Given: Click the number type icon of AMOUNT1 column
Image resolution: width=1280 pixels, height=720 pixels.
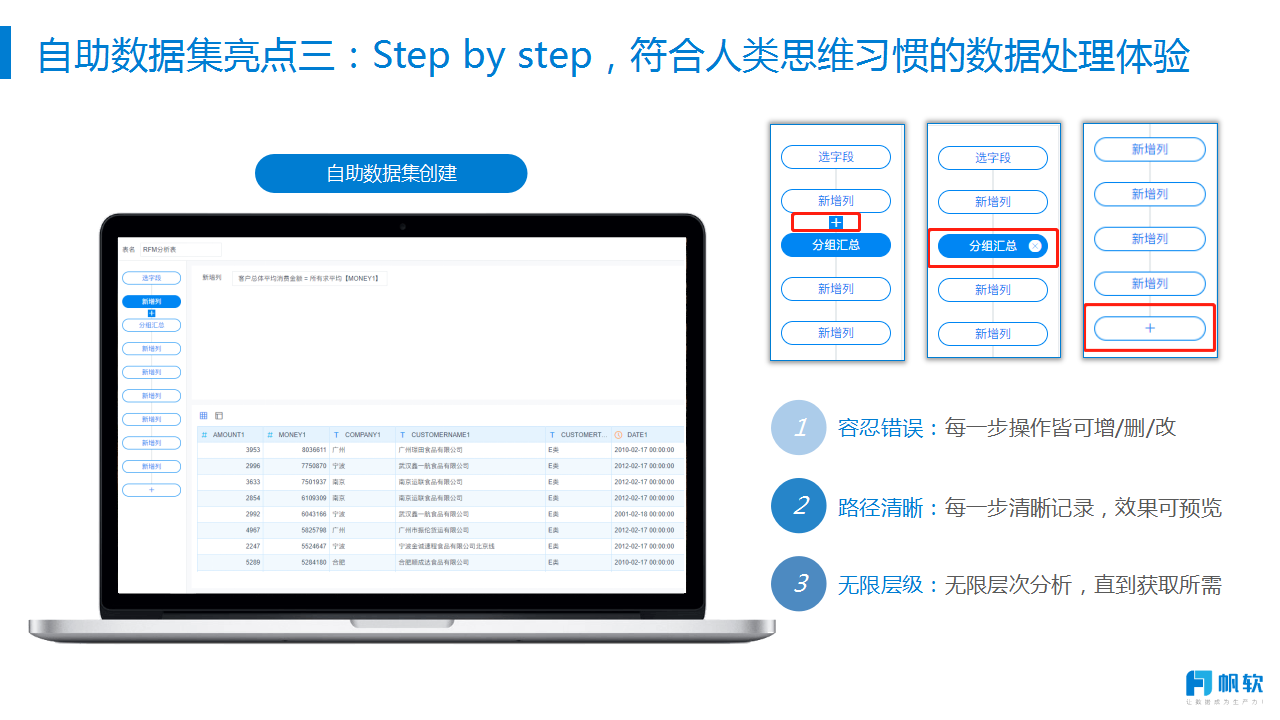Looking at the screenshot, I should [x=205, y=435].
